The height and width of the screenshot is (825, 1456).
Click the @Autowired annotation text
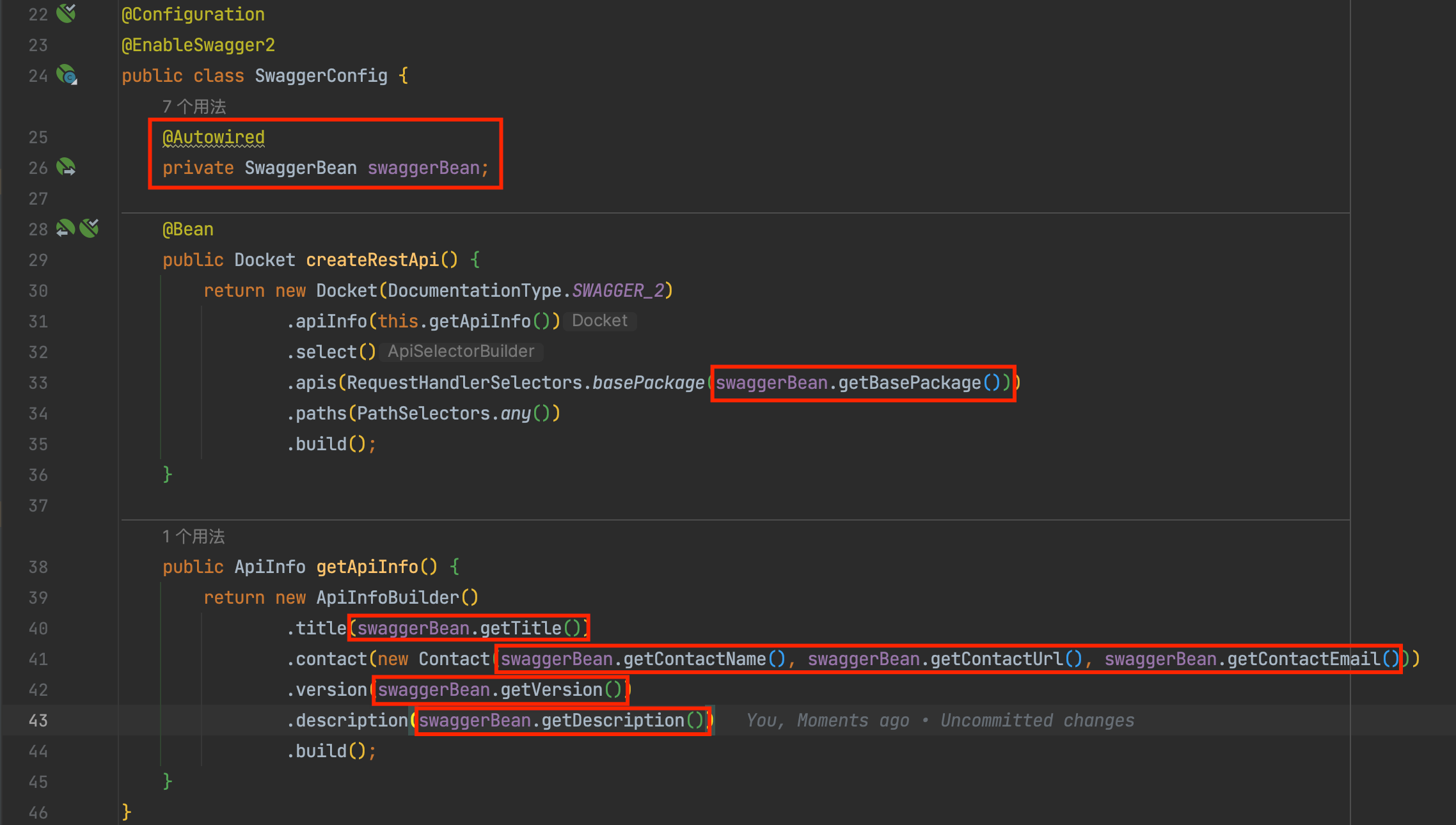214,137
